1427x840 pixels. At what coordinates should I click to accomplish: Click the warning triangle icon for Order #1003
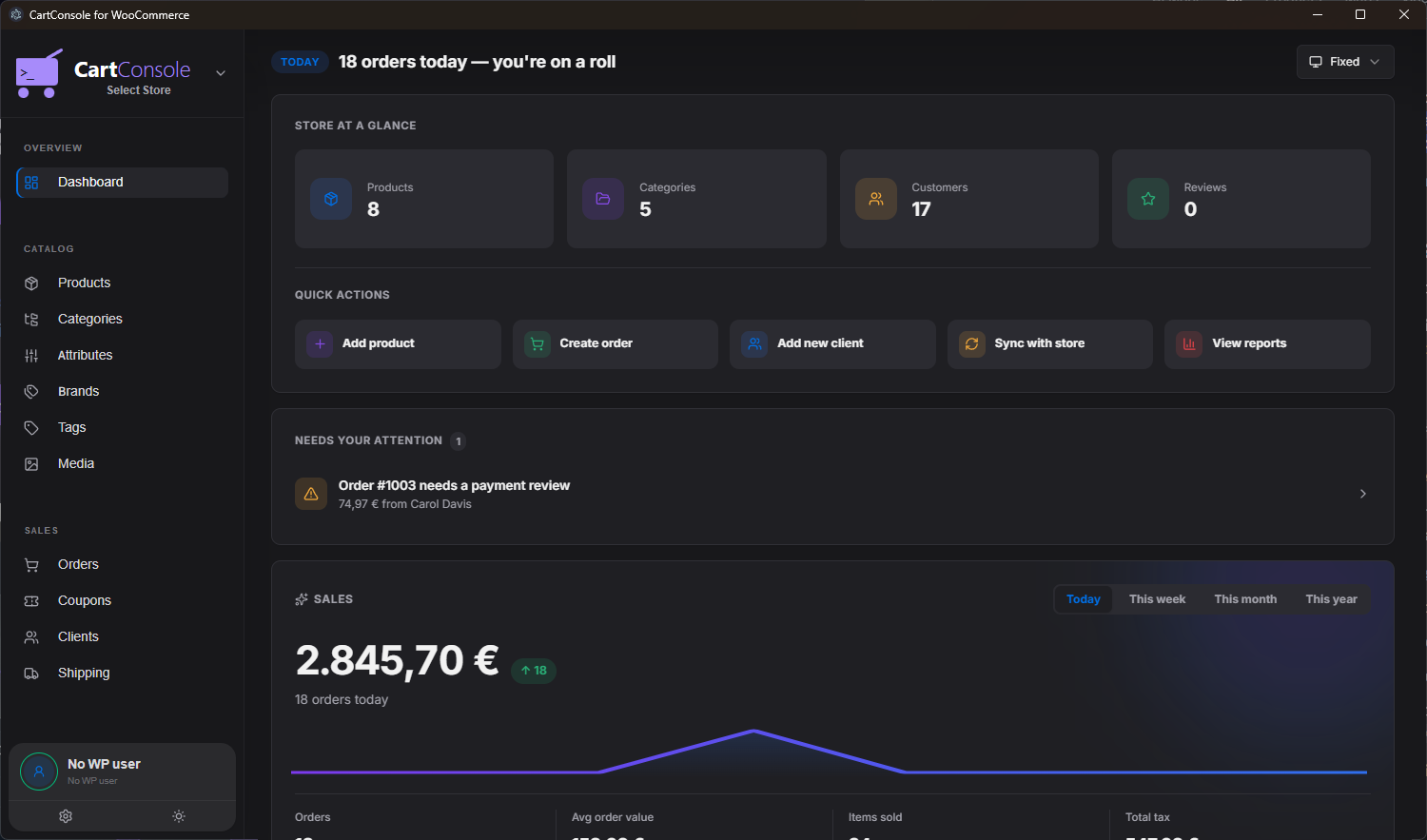pos(311,494)
